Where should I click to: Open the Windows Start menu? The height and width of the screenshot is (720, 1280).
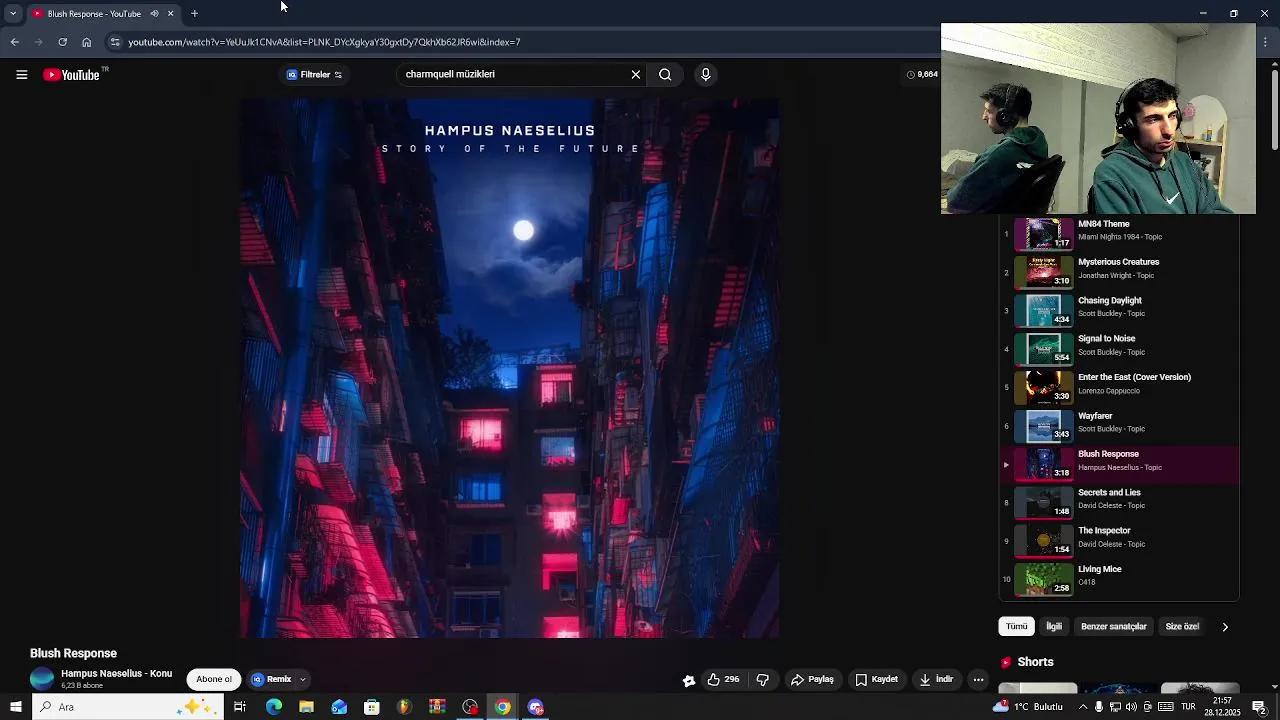[15, 707]
